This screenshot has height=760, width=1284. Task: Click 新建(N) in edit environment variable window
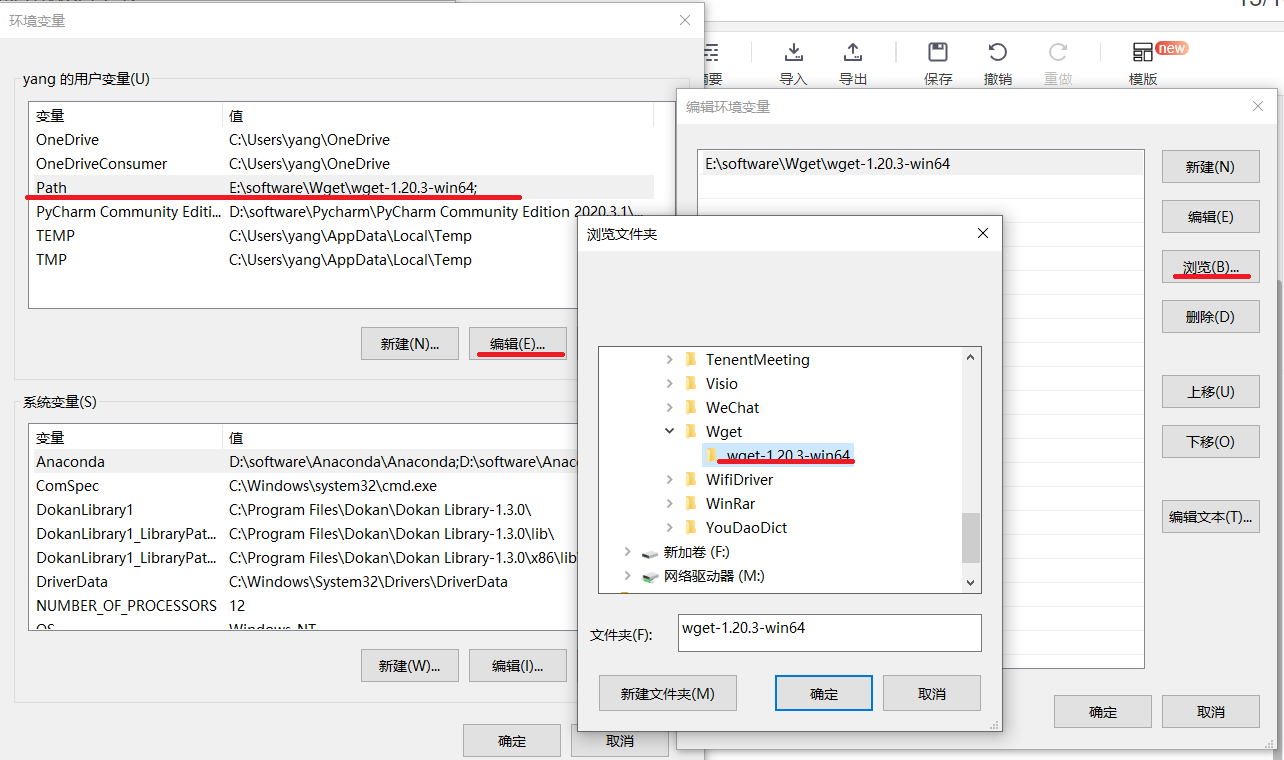(1210, 167)
